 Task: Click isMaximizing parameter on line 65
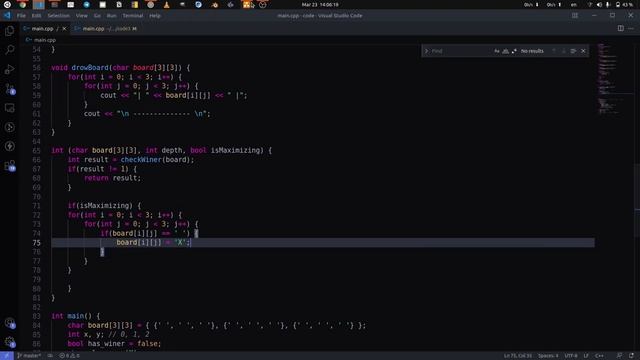[235, 150]
